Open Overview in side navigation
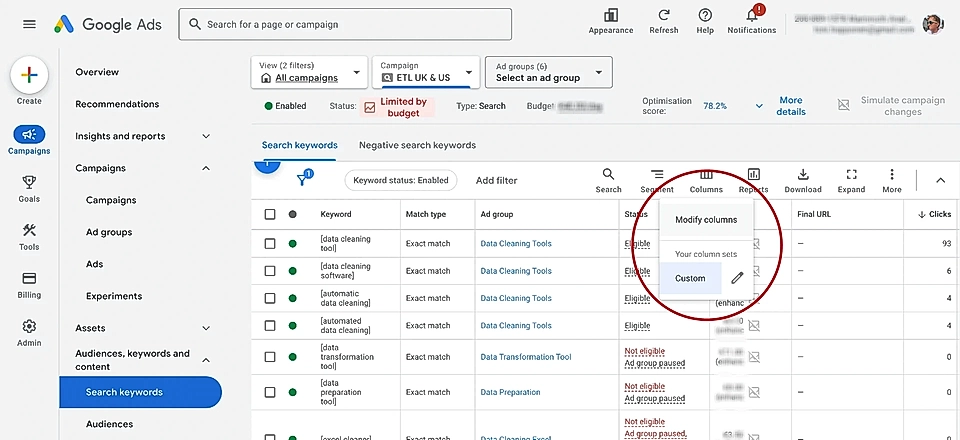The width and height of the screenshot is (960, 440). point(97,72)
